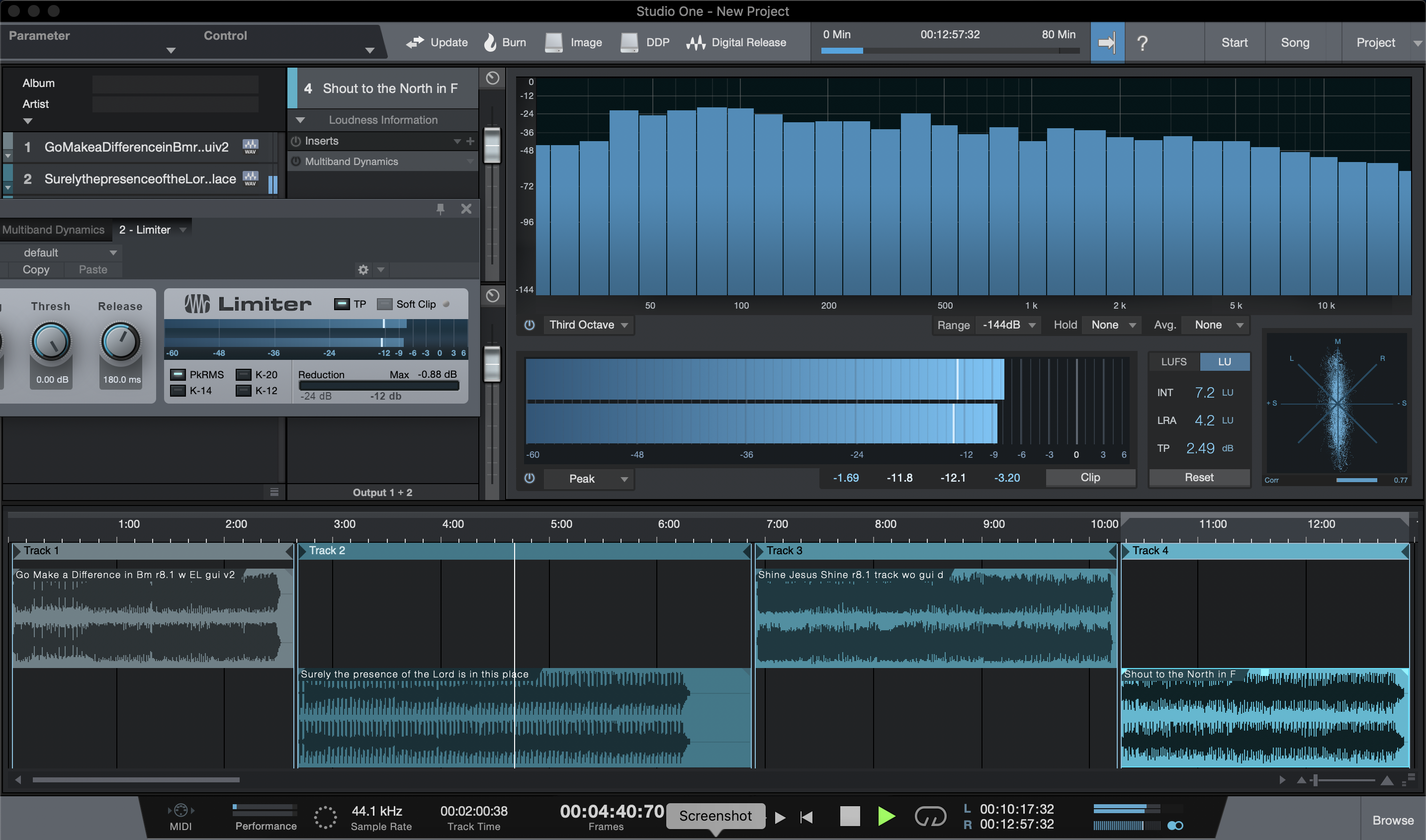
Task: Switch to the Song page
Action: [1295, 42]
